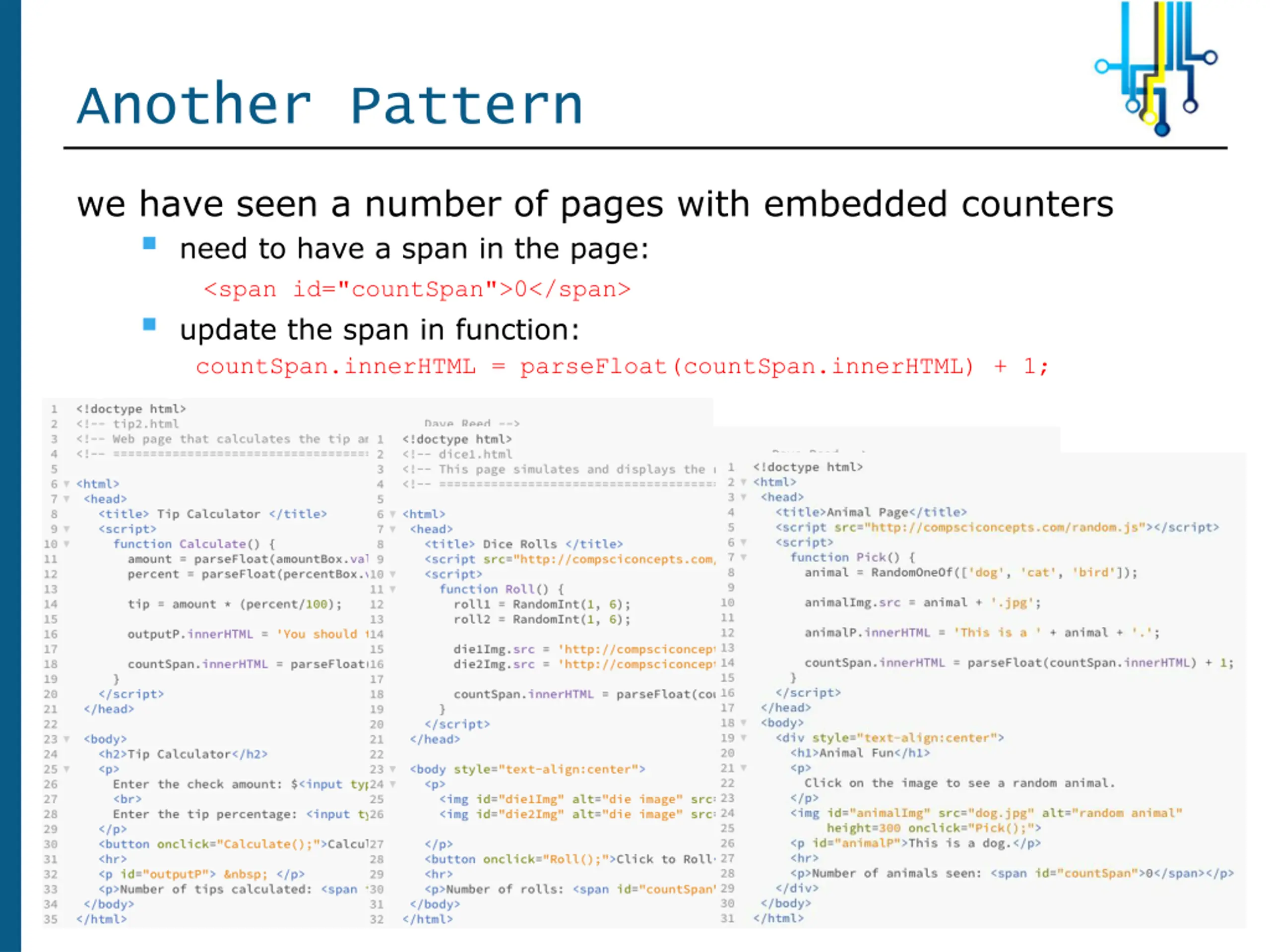This screenshot has height=952, width=1270.
Task: Click the 'Animal Page' title tag line
Action: point(871,512)
